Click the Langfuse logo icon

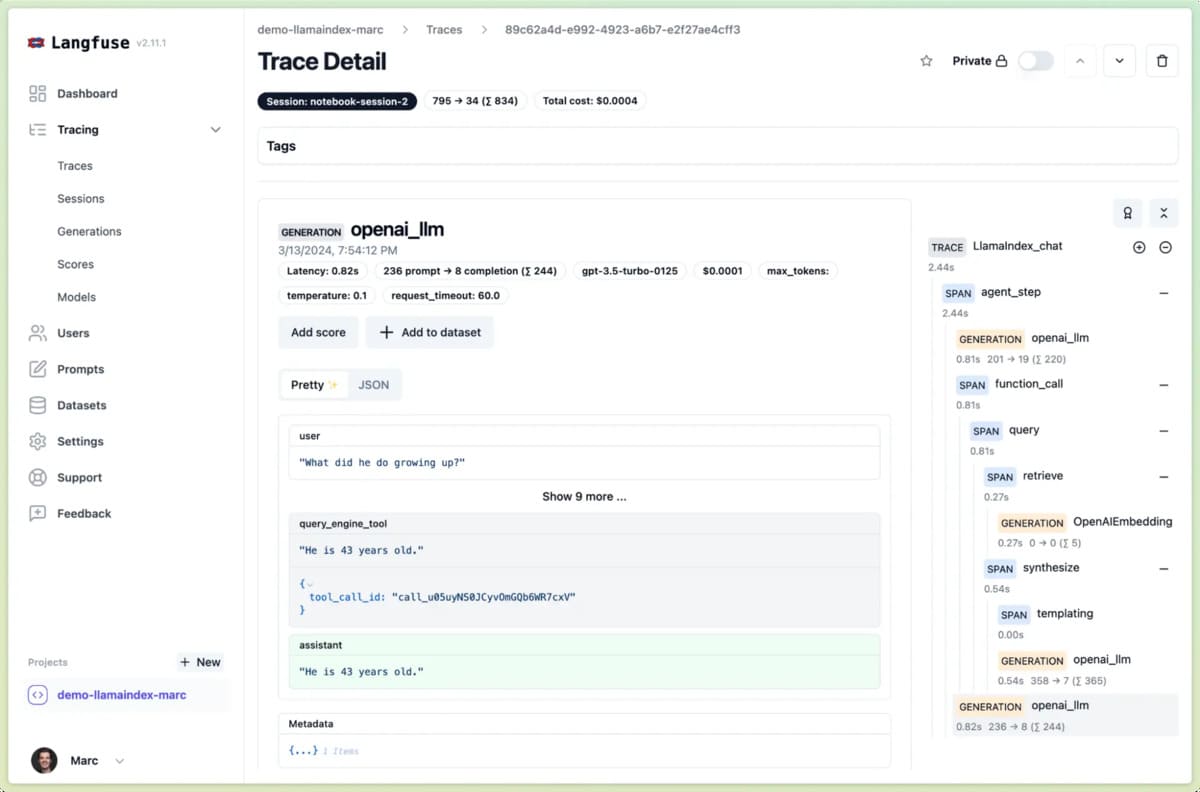coord(36,43)
